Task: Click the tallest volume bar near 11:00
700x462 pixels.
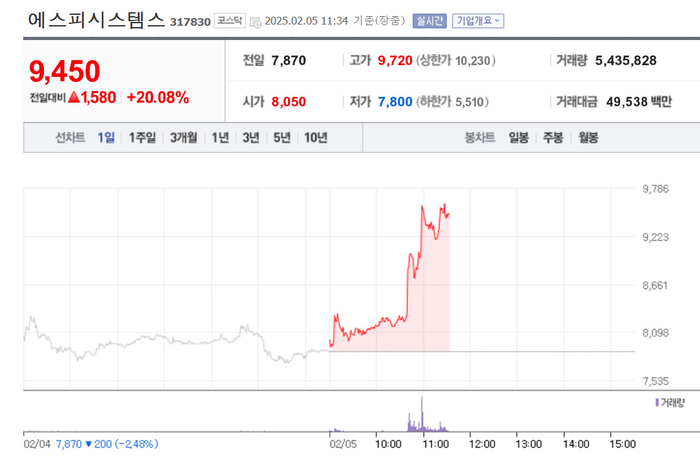Action: click(x=422, y=414)
